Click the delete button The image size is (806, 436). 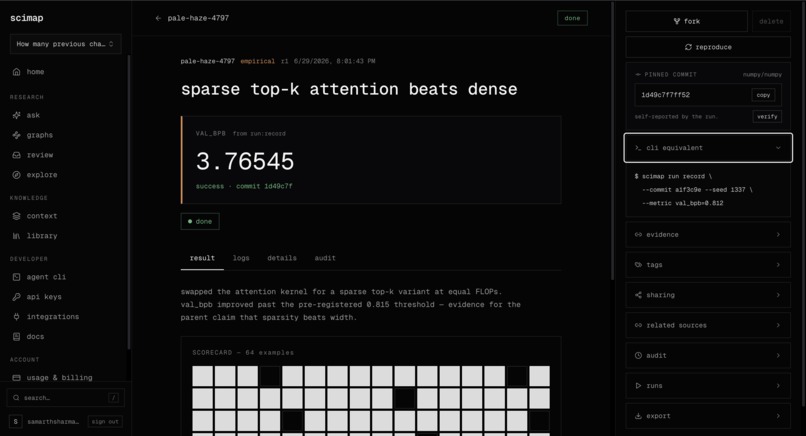(771, 21)
